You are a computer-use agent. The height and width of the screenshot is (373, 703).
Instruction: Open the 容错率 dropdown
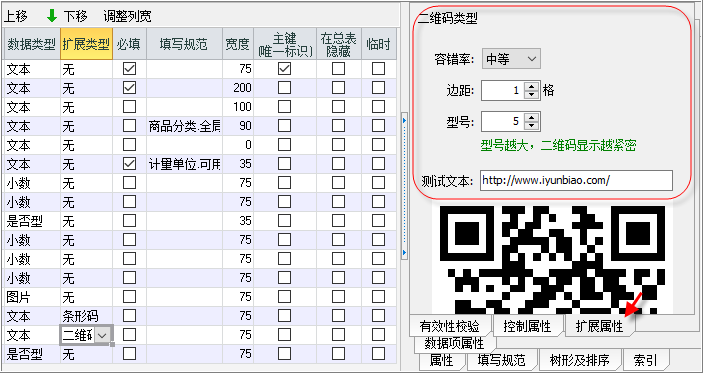click(511, 59)
